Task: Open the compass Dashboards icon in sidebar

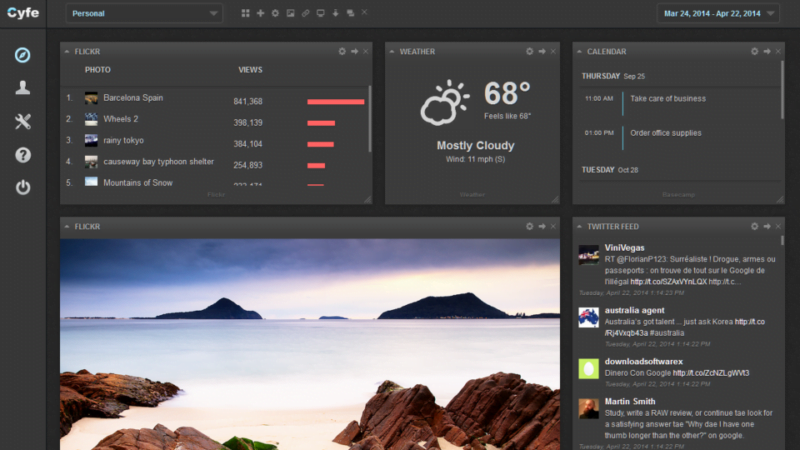Action: click(x=22, y=55)
